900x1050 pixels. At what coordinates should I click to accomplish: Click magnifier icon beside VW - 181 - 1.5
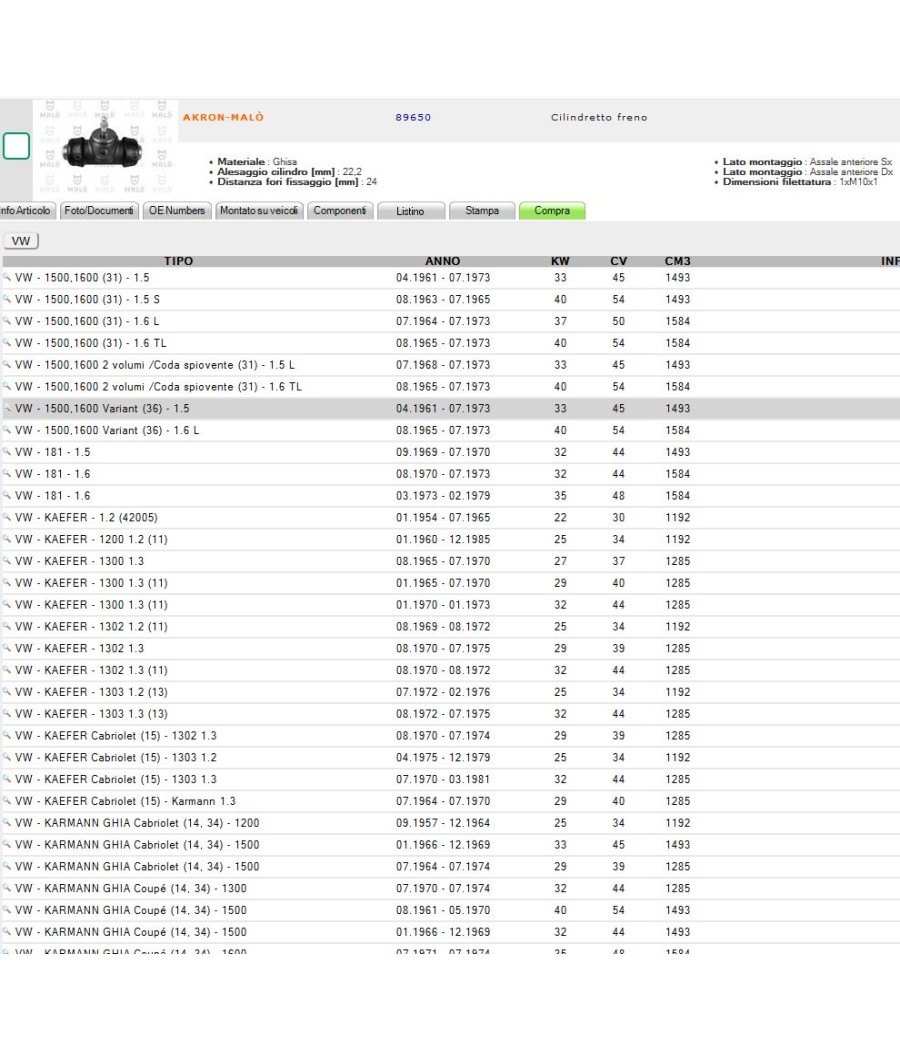pyautogui.click(x=7, y=452)
